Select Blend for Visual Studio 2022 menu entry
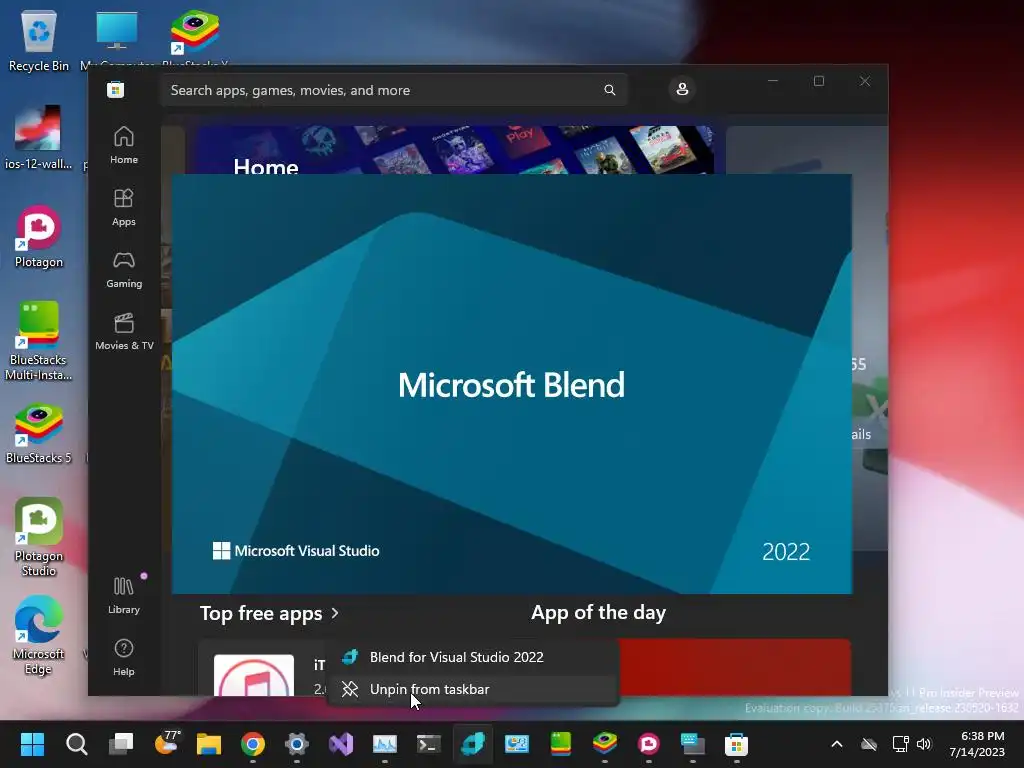Viewport: 1024px width, 768px height. [x=472, y=657]
